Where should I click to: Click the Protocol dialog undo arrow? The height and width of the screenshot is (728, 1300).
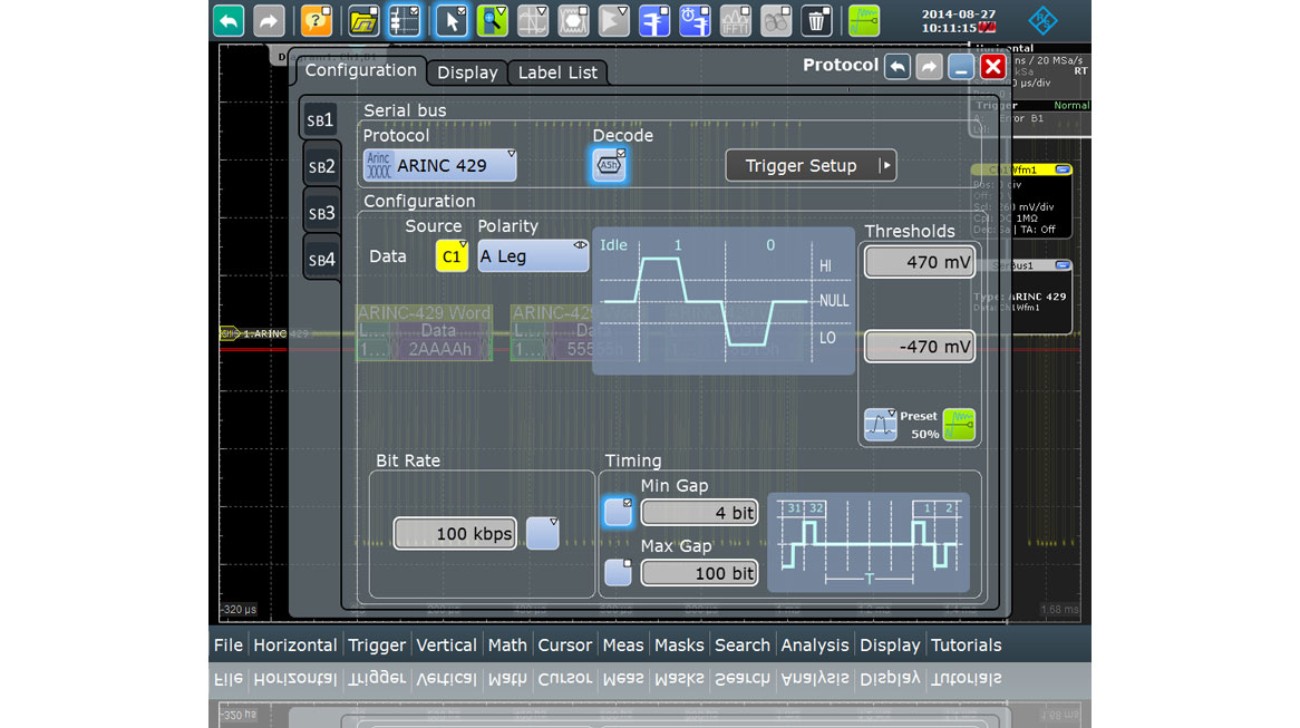[x=897, y=66]
